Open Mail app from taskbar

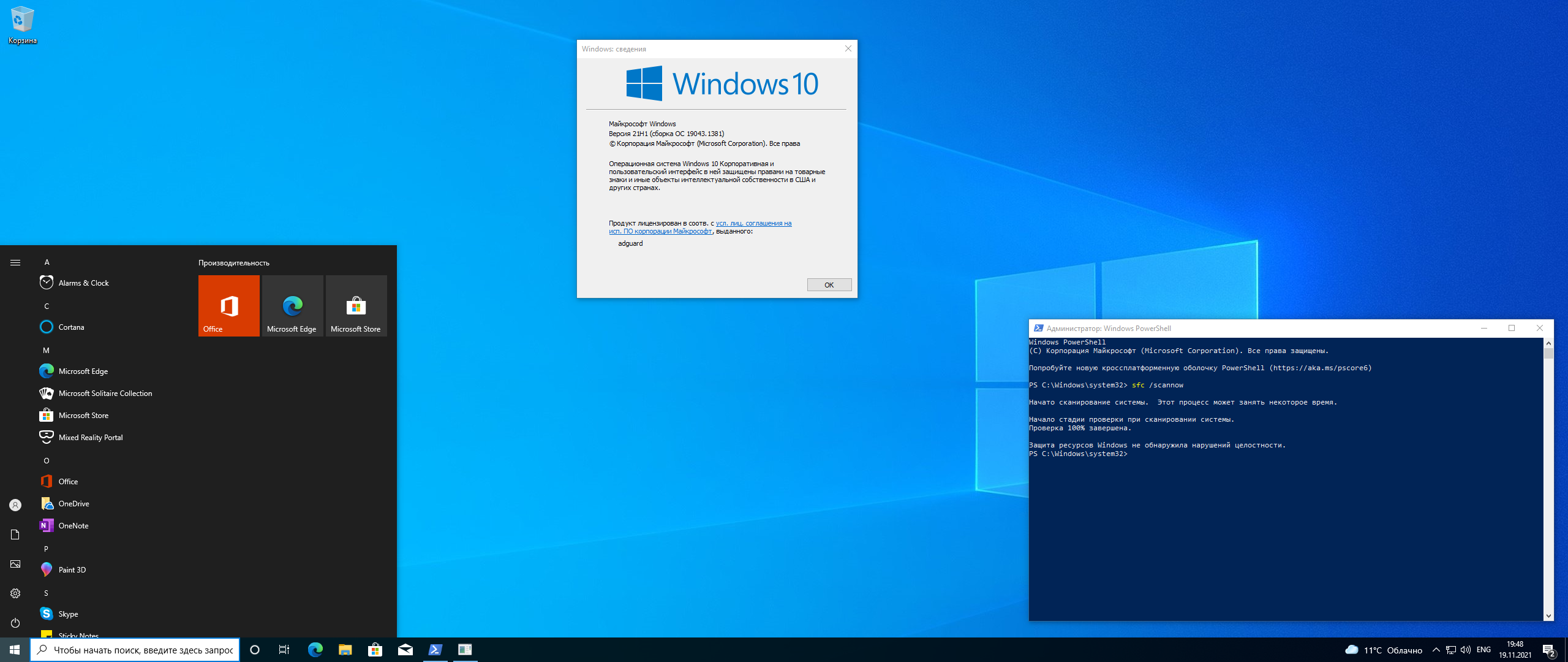405,650
